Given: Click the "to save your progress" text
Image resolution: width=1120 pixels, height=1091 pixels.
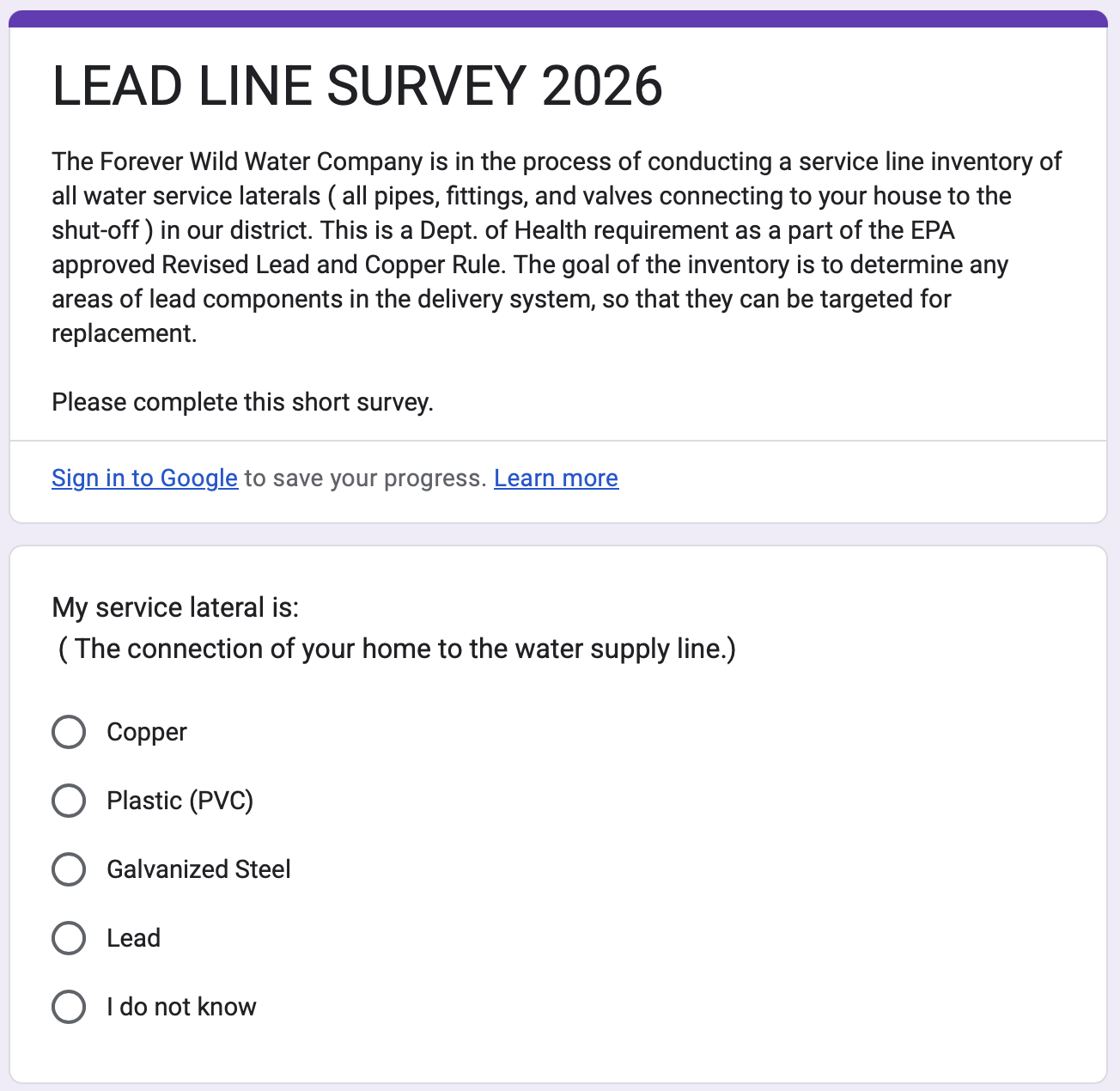Looking at the screenshot, I should pyautogui.click(x=365, y=478).
